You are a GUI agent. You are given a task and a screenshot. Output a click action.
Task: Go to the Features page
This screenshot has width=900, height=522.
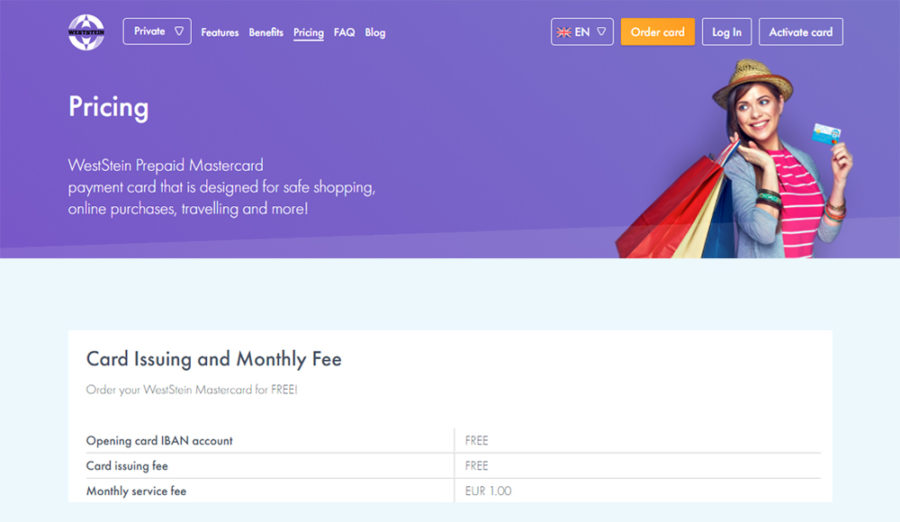tap(220, 32)
